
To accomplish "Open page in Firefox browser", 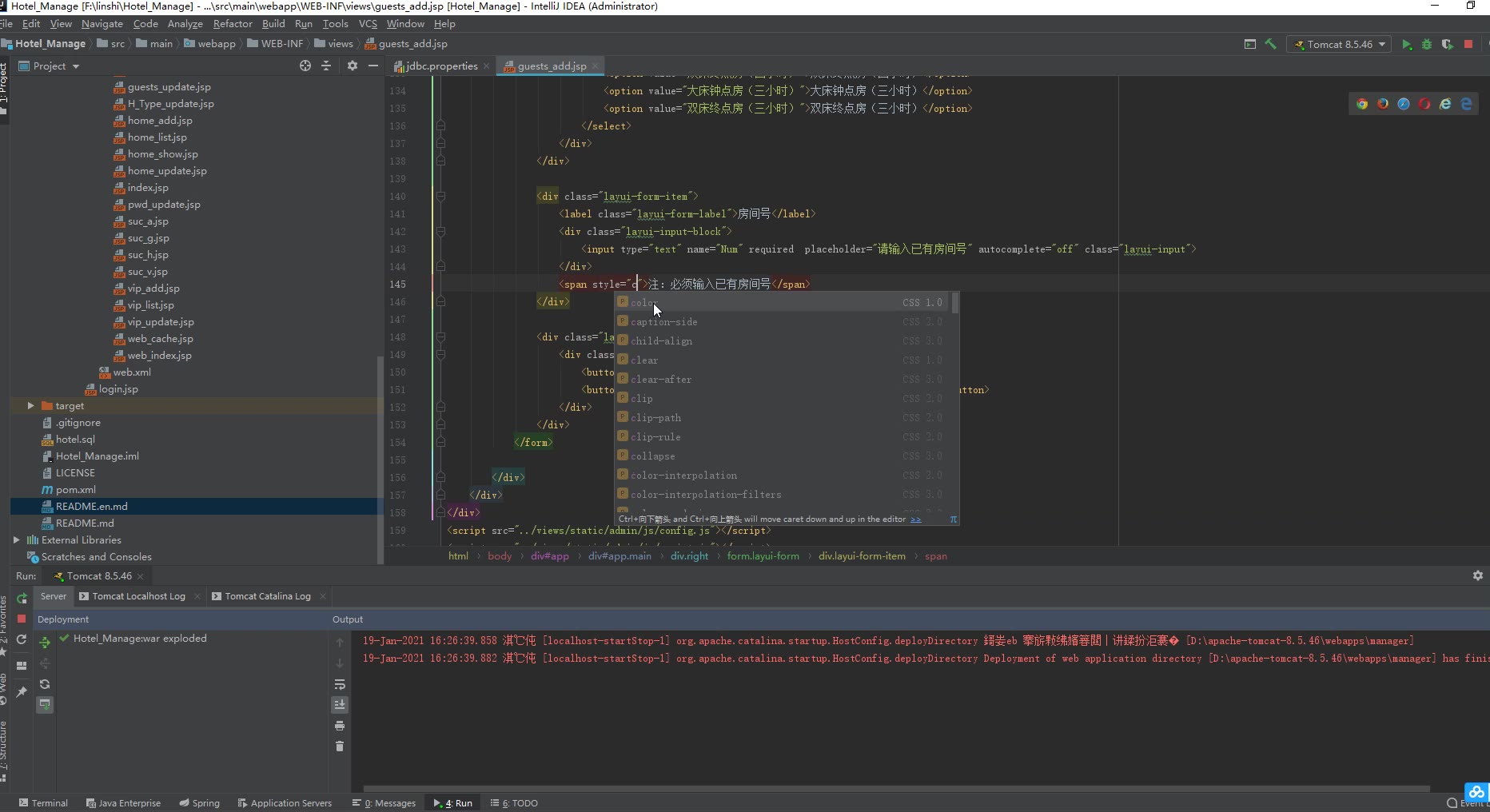I will coord(1383,104).
